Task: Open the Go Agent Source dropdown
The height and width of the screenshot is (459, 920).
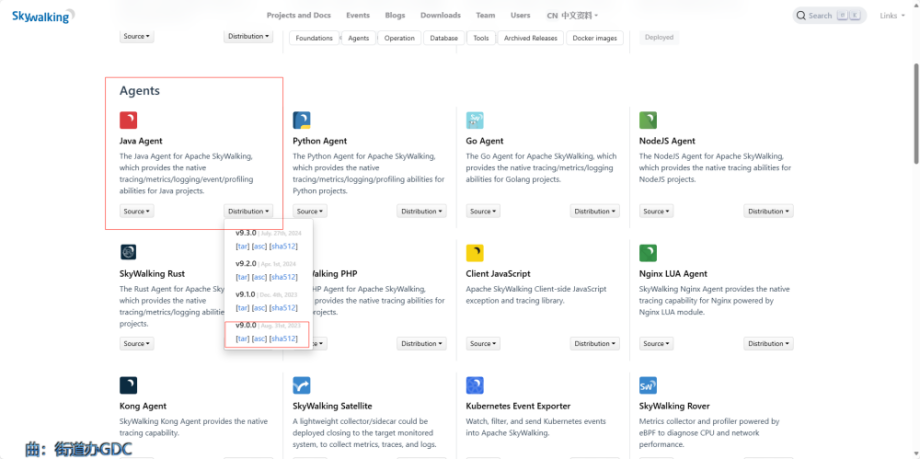Action: [x=483, y=211]
